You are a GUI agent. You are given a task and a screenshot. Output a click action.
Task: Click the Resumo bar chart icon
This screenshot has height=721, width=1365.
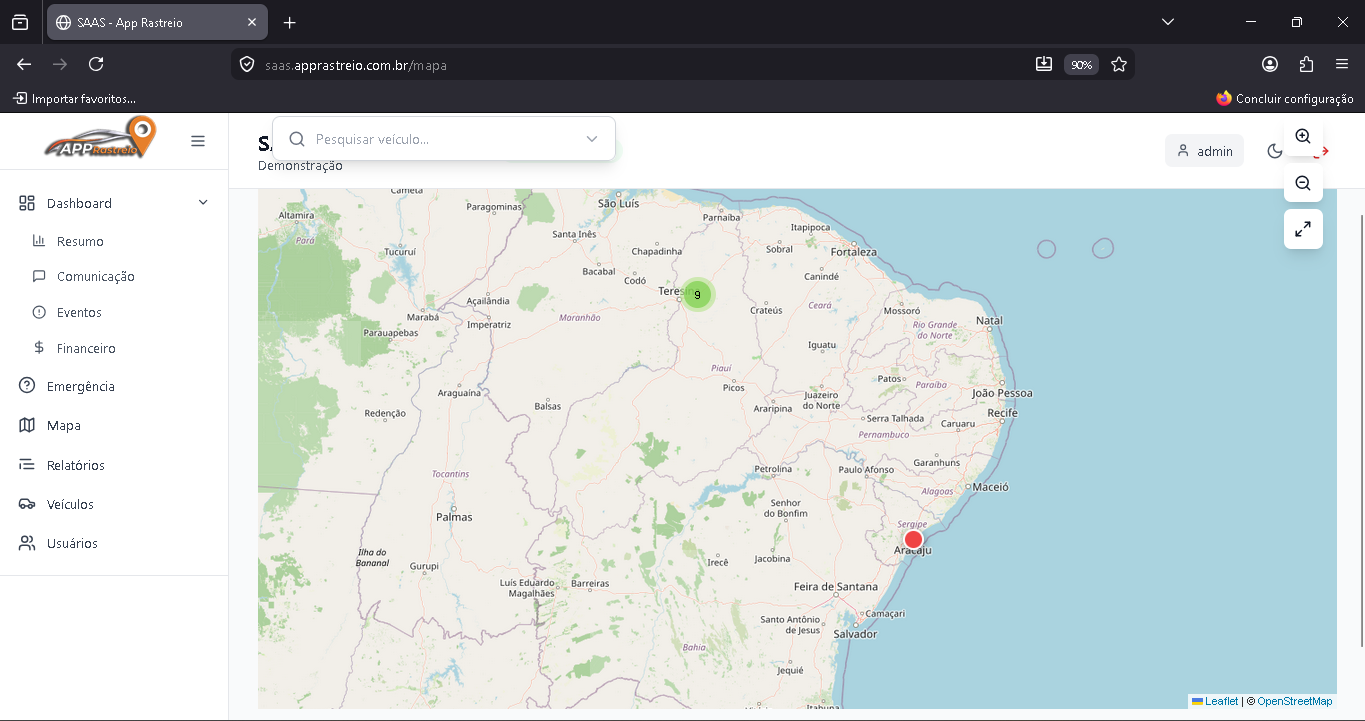[x=39, y=241]
